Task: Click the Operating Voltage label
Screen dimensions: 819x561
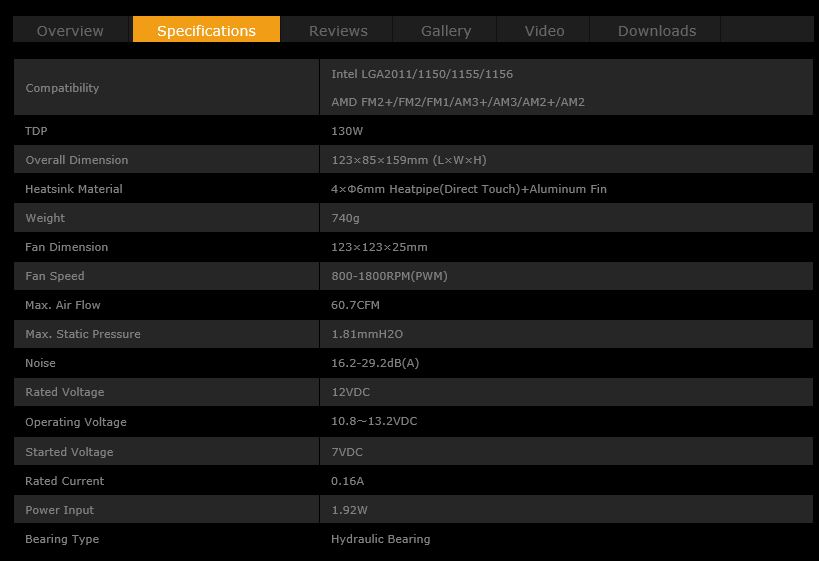Action: [x=76, y=422]
